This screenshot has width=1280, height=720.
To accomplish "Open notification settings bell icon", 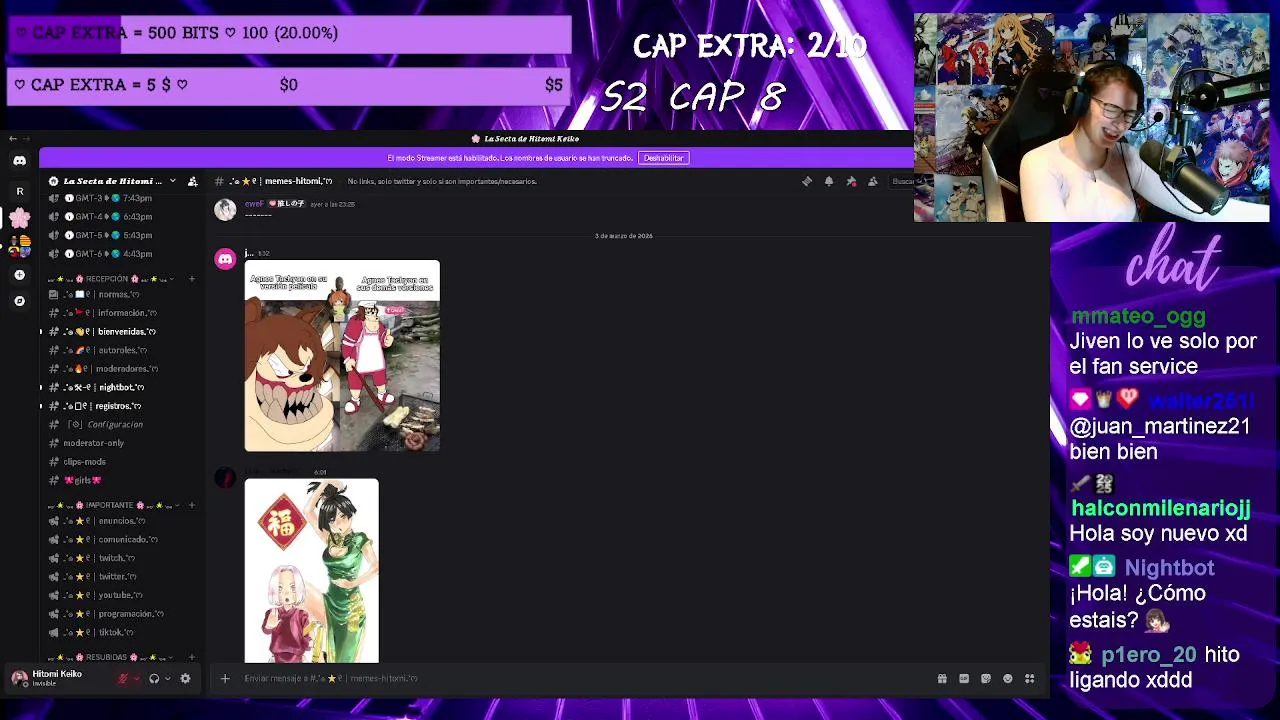I will pos(829,181).
